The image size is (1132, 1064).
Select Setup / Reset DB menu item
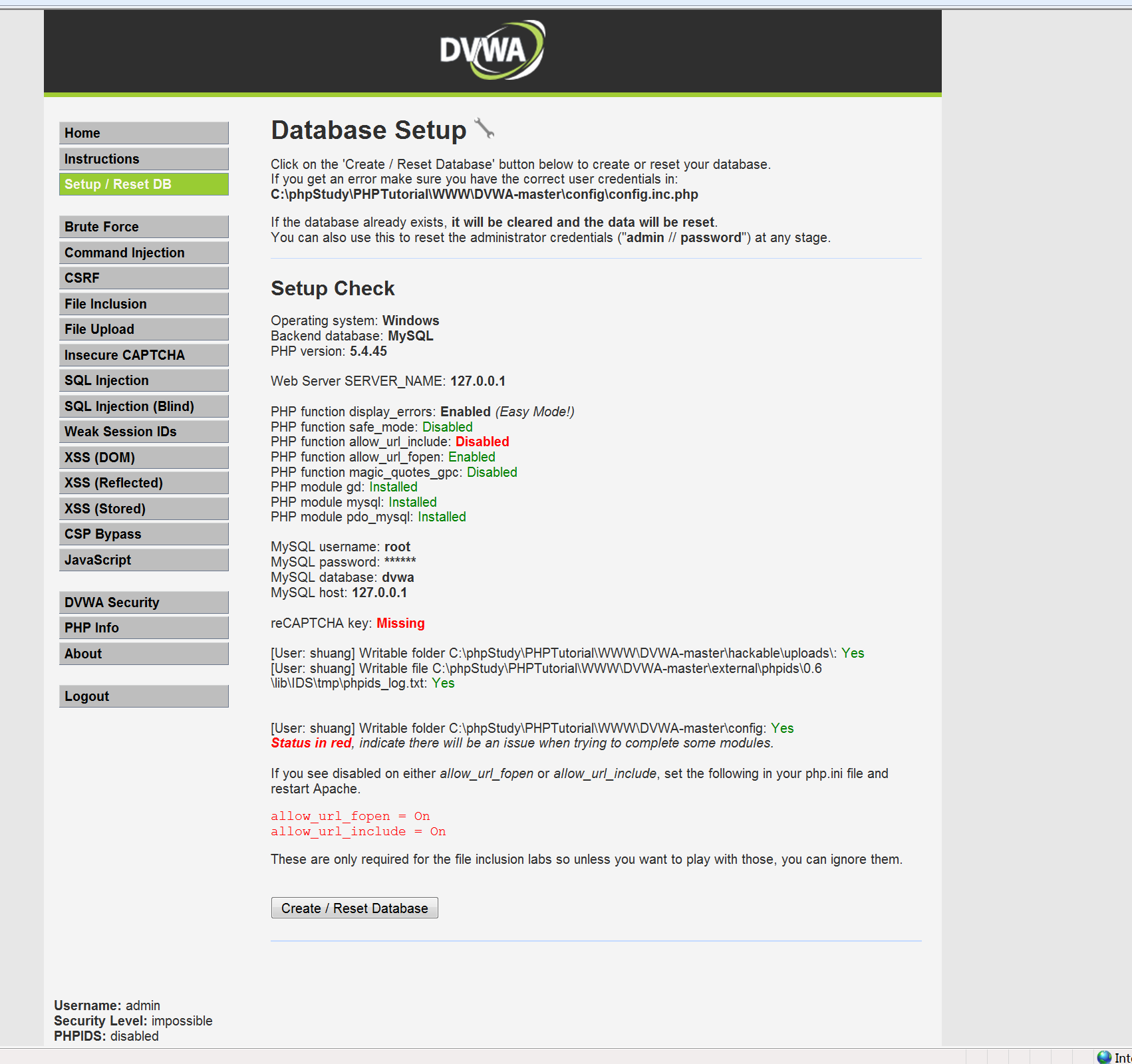pyautogui.click(x=144, y=184)
